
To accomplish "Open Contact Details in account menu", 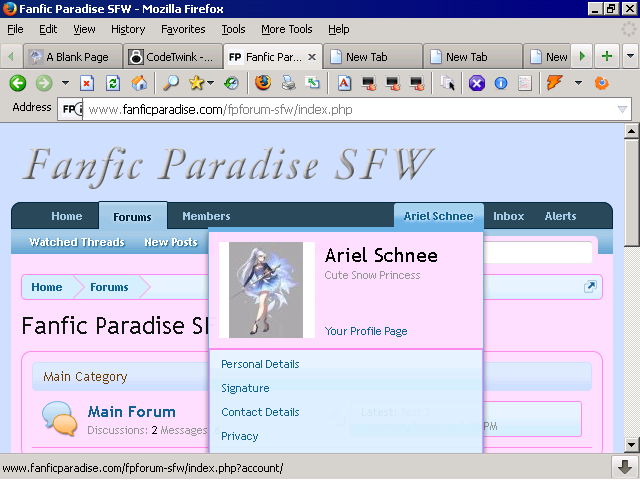I will (260, 412).
